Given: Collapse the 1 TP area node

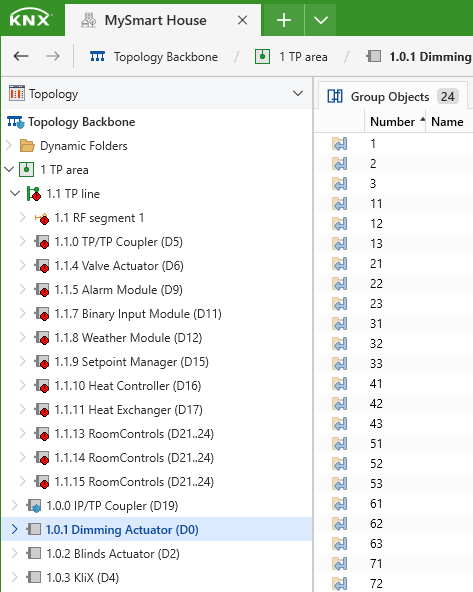Looking at the screenshot, I should [x=9, y=170].
